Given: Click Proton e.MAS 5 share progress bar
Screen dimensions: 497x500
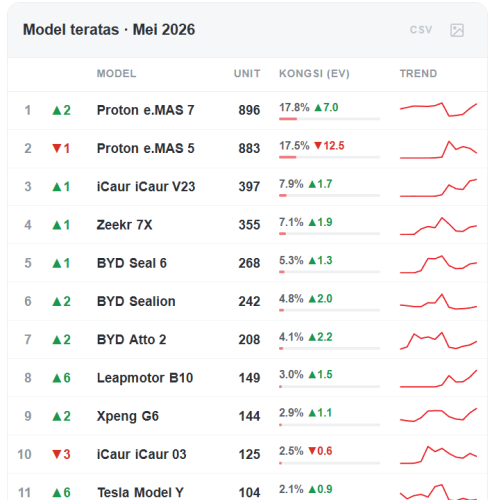Looking at the screenshot, I should (330, 157).
